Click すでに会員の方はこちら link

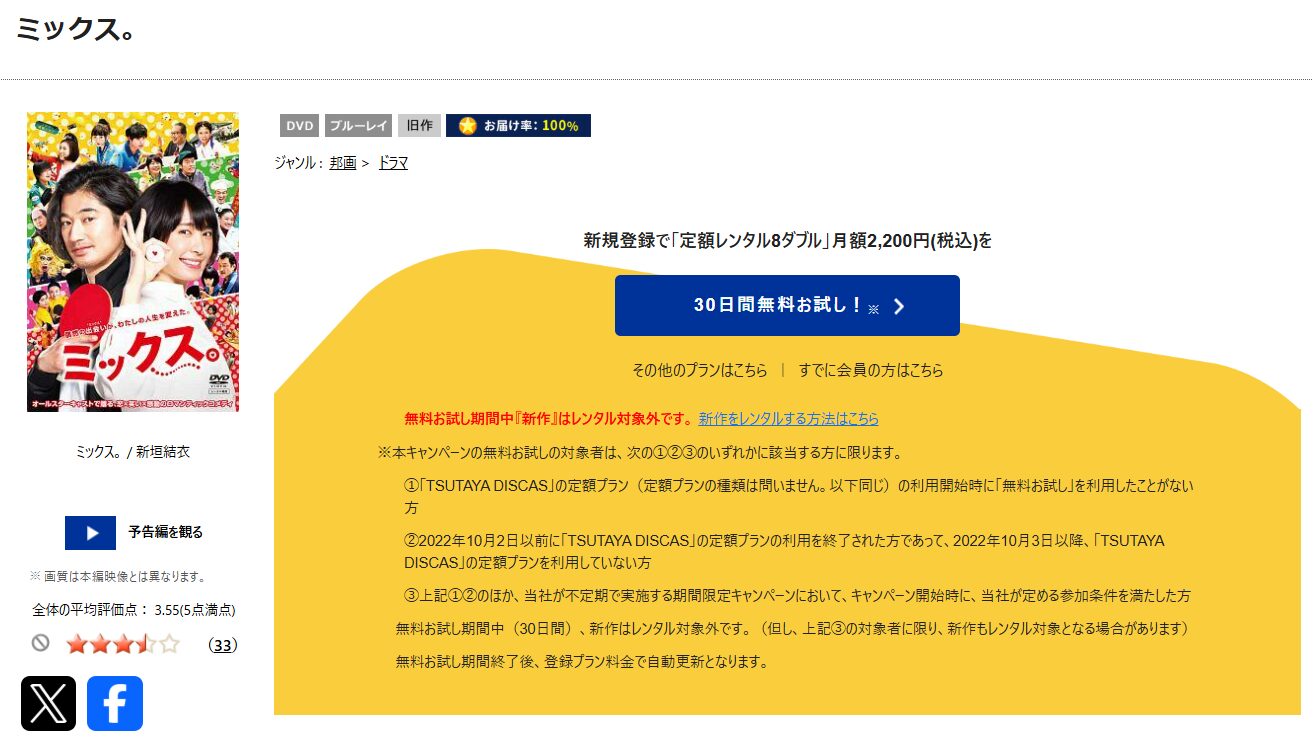point(871,370)
